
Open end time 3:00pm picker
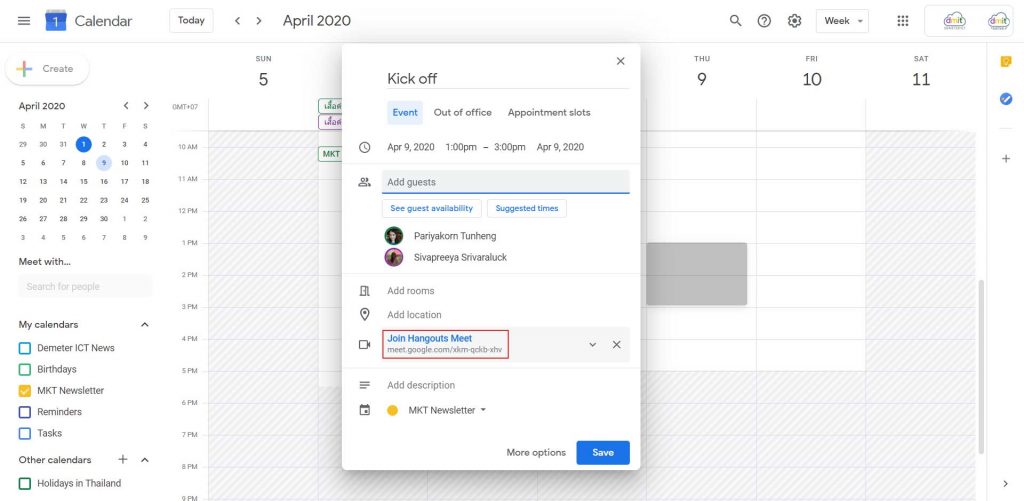tap(509, 147)
